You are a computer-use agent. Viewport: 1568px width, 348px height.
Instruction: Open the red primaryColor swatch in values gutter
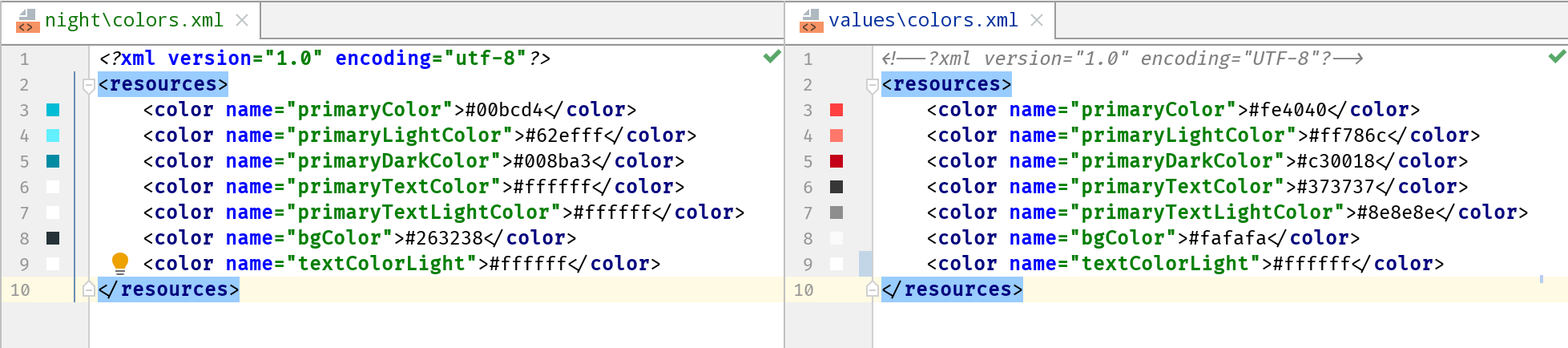click(x=836, y=110)
